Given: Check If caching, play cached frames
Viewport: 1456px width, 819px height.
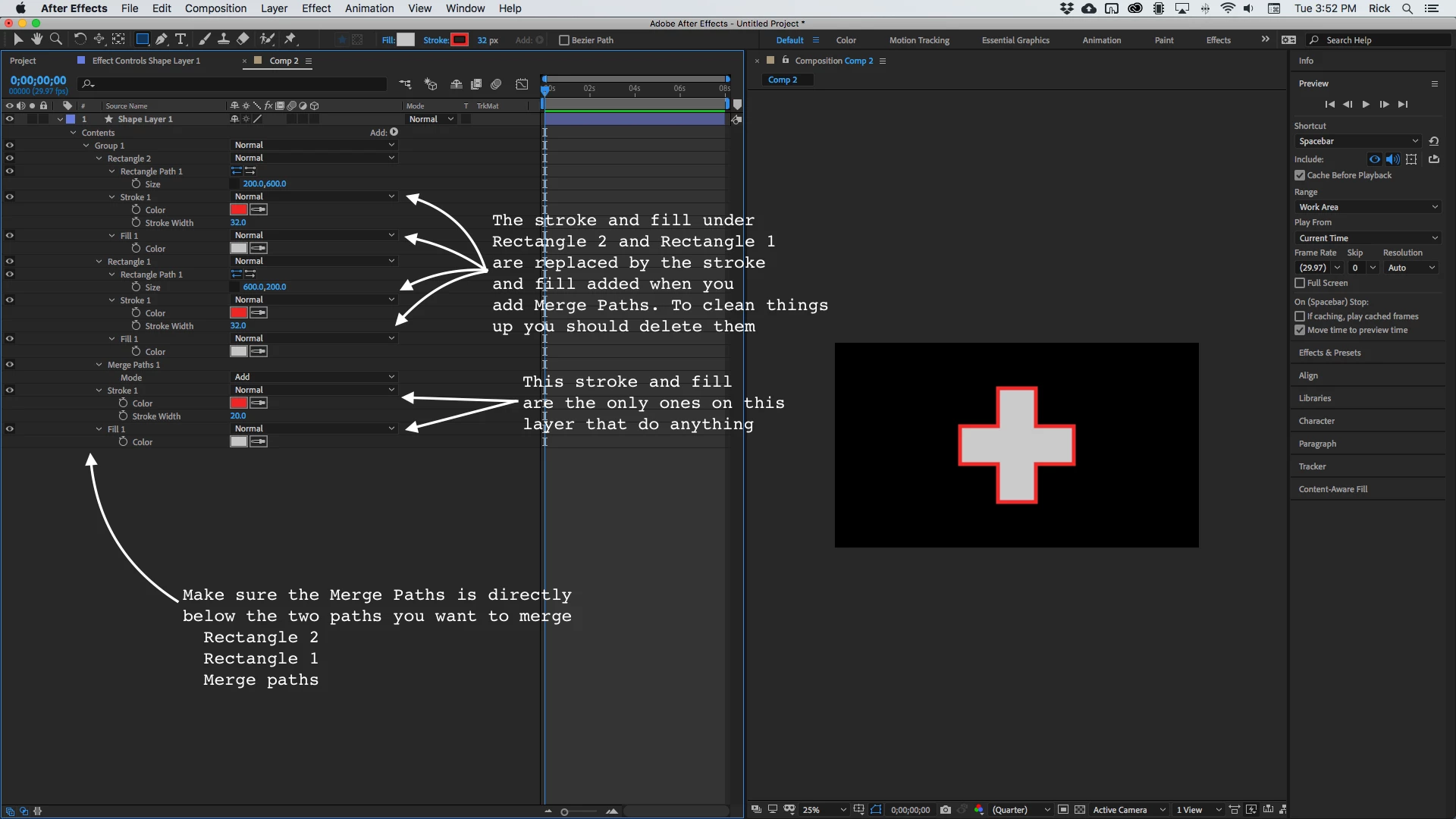Looking at the screenshot, I should tap(1300, 316).
